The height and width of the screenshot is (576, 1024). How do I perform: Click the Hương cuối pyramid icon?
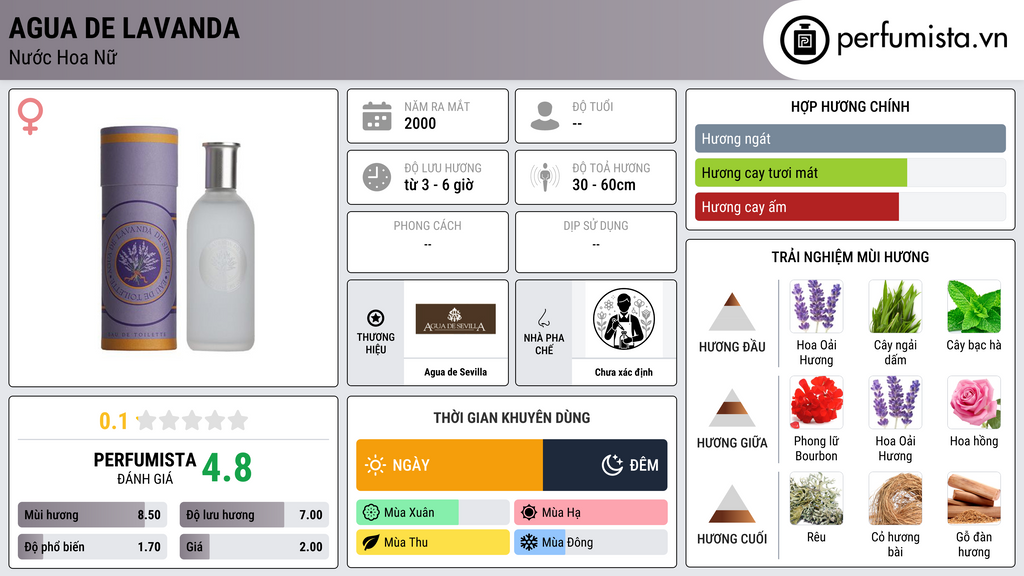(x=732, y=504)
